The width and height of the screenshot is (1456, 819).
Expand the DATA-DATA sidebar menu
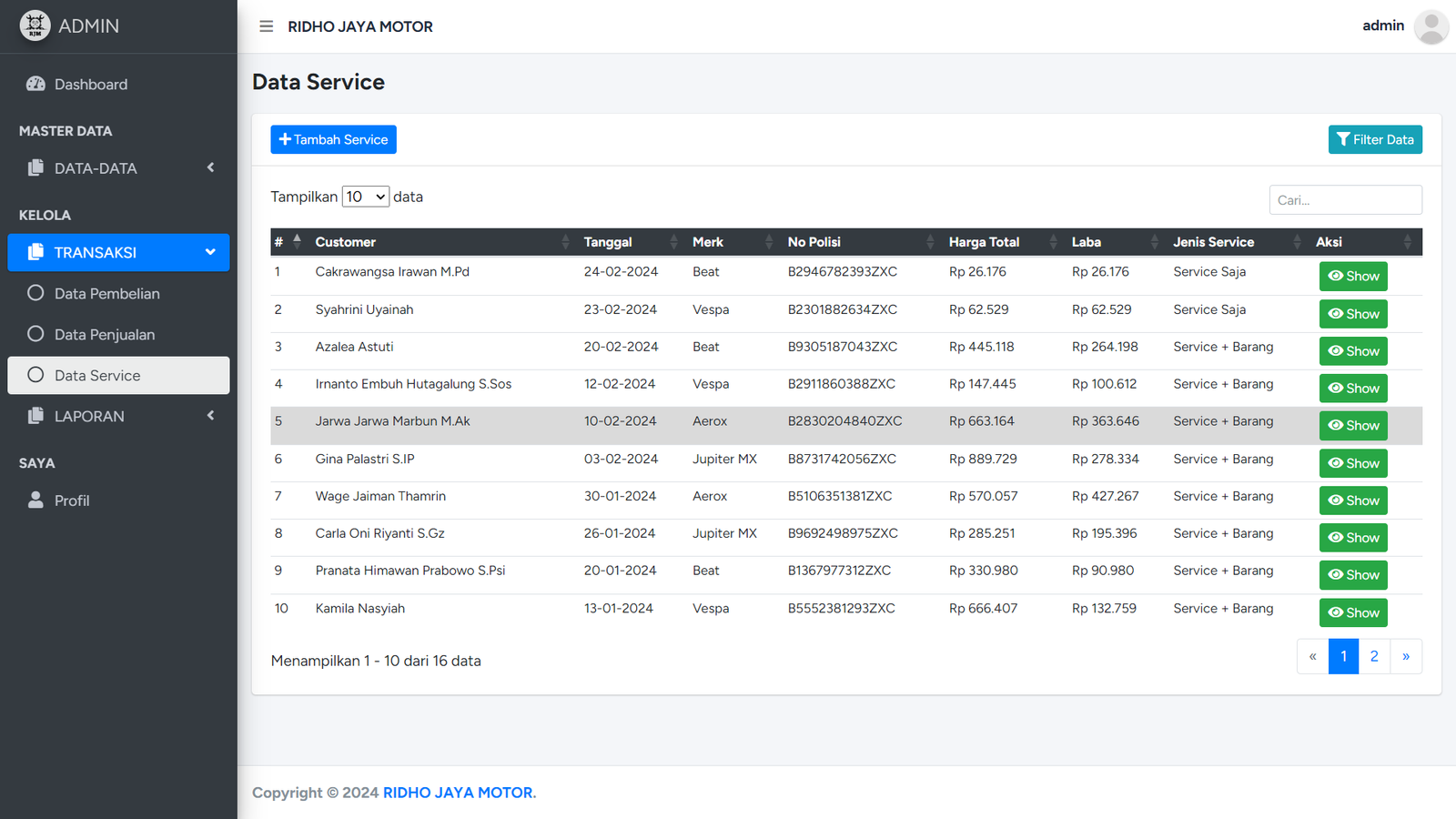[x=118, y=168]
